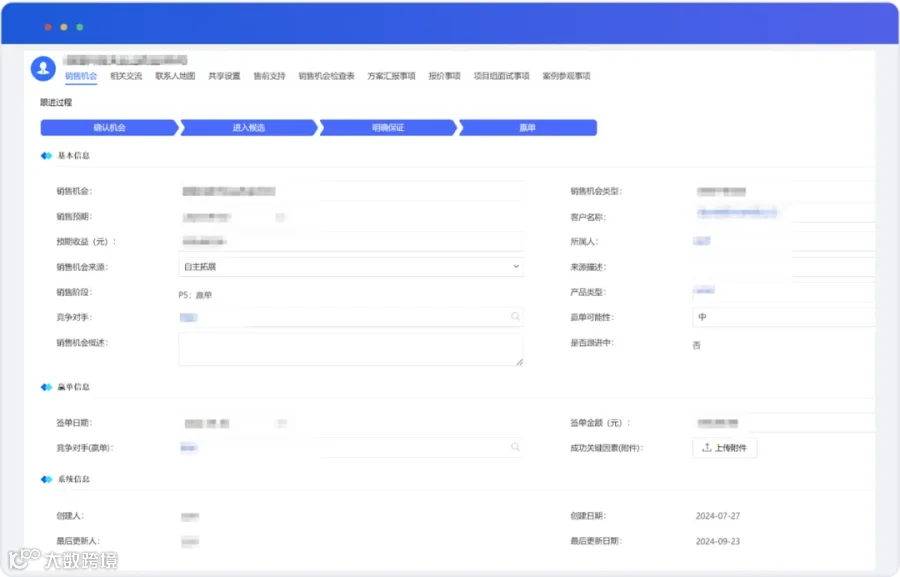
Task: Click the 客户名称 link value
Action: point(738,213)
